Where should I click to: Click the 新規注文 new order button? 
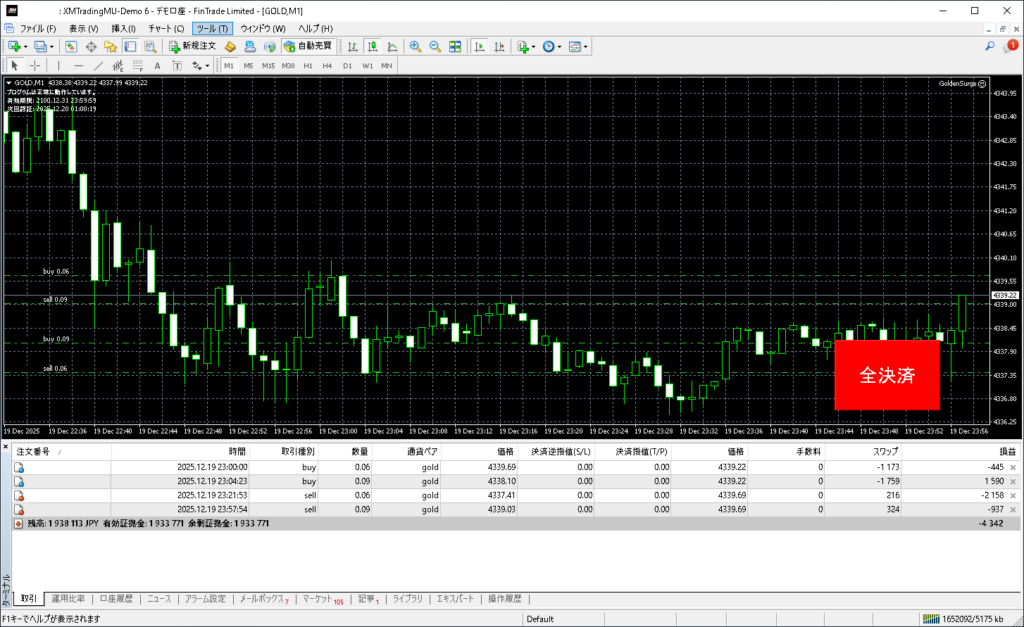click(x=192, y=46)
